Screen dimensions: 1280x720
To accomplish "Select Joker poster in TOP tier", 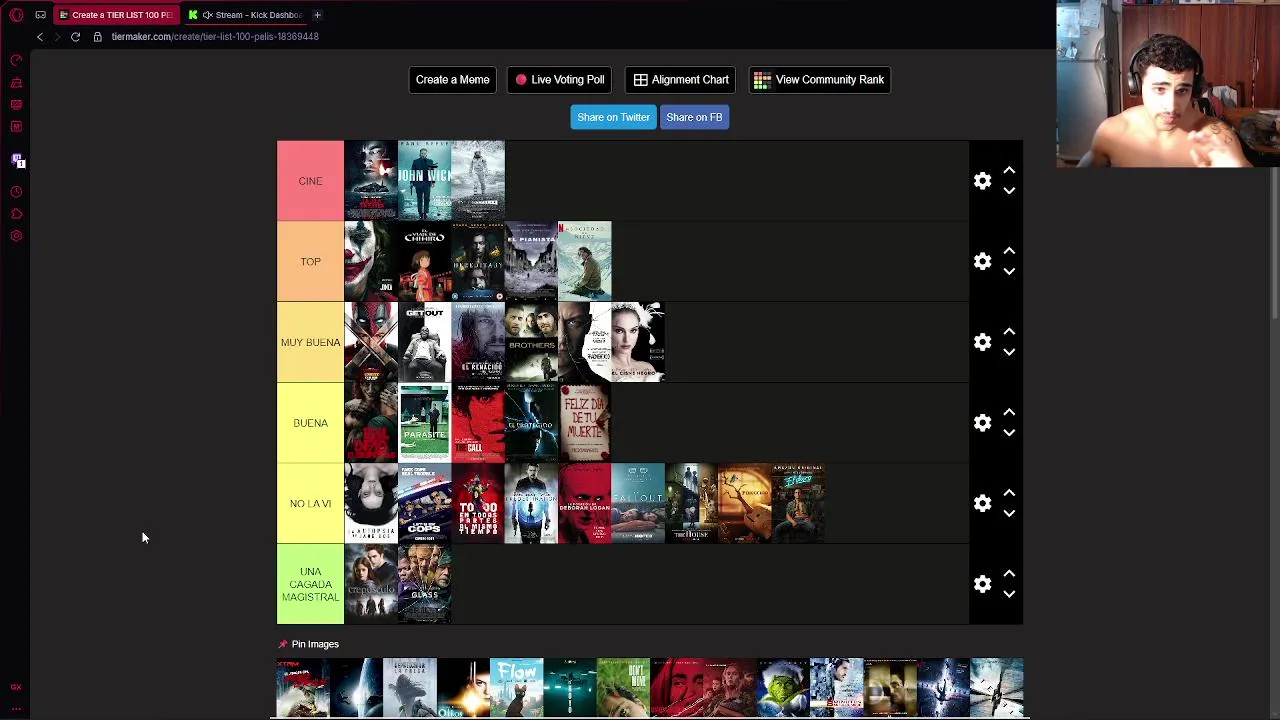I will pos(371,262).
